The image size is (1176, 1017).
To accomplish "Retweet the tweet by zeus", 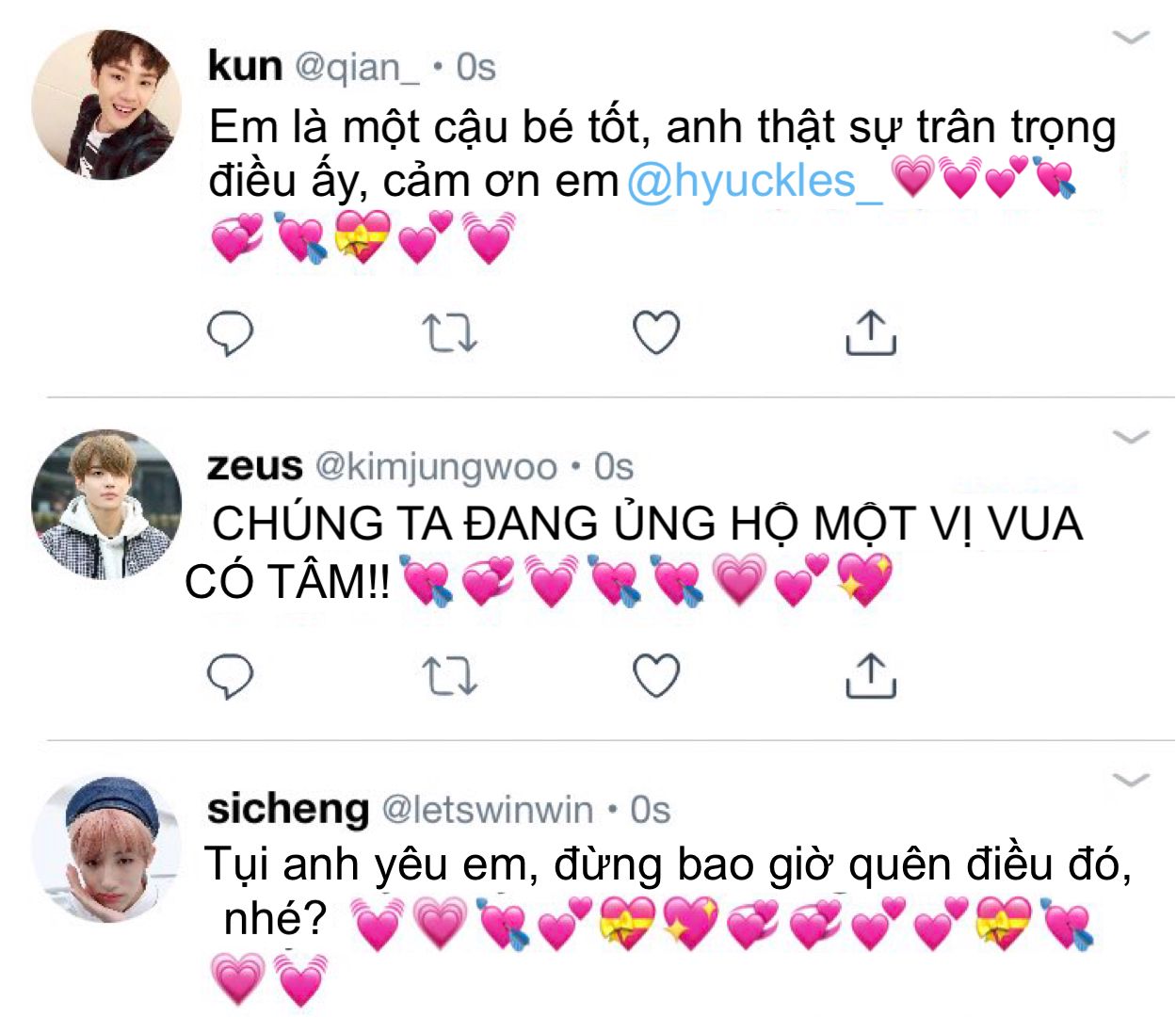I will [x=449, y=676].
